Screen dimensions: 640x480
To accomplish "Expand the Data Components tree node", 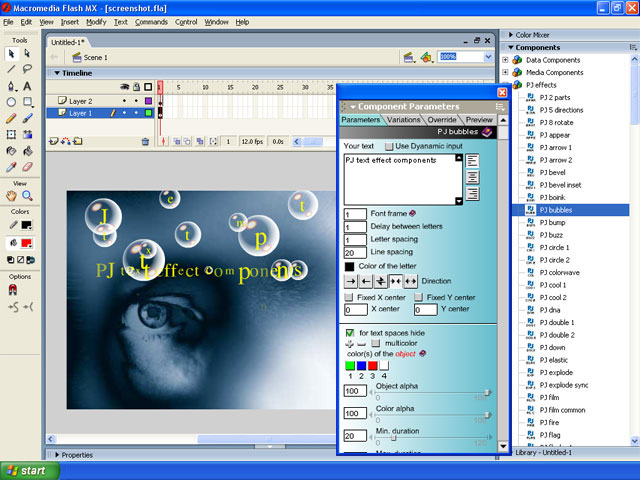I will (505, 60).
